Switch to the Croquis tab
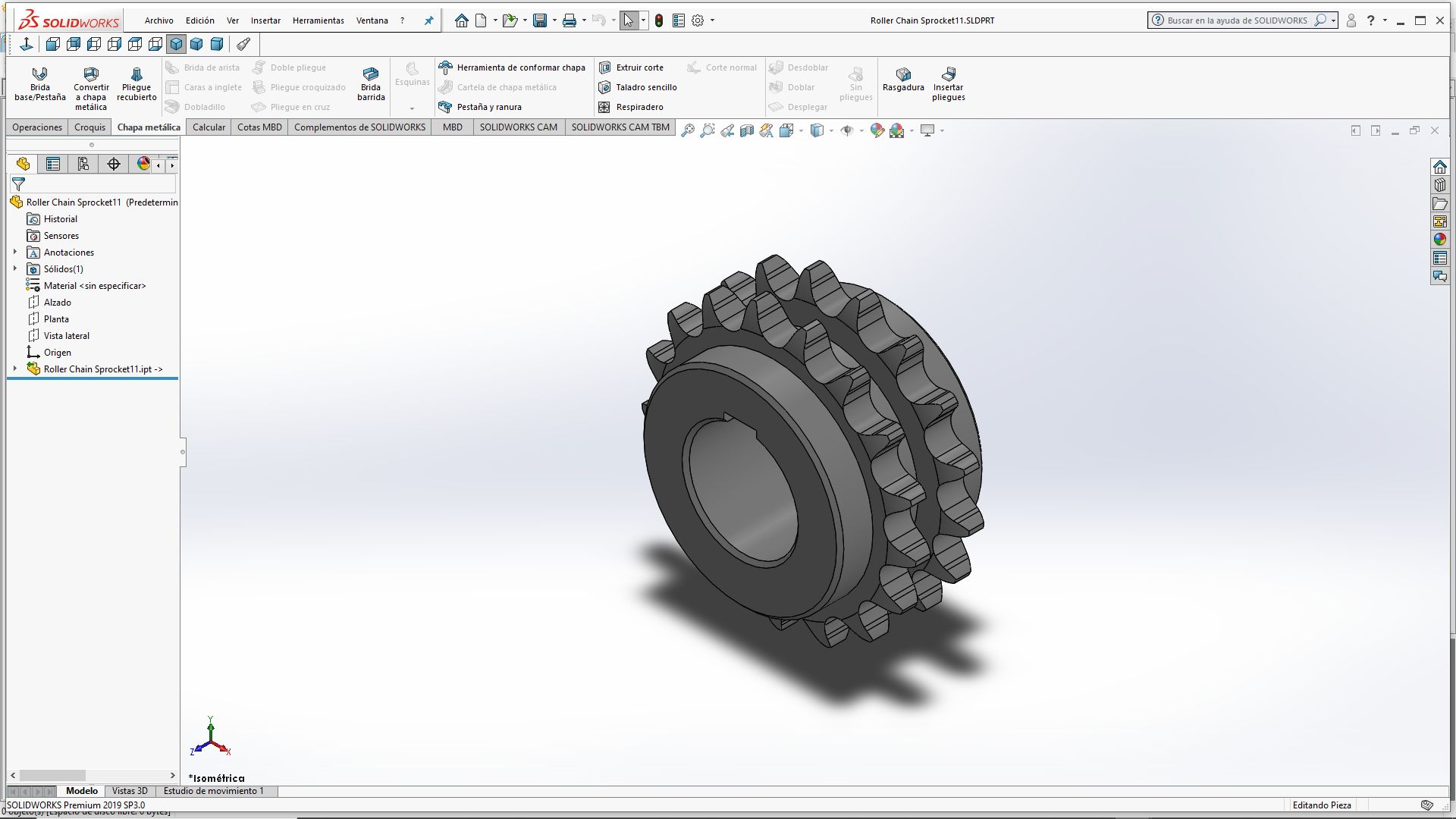The height and width of the screenshot is (819, 1456). [x=89, y=127]
